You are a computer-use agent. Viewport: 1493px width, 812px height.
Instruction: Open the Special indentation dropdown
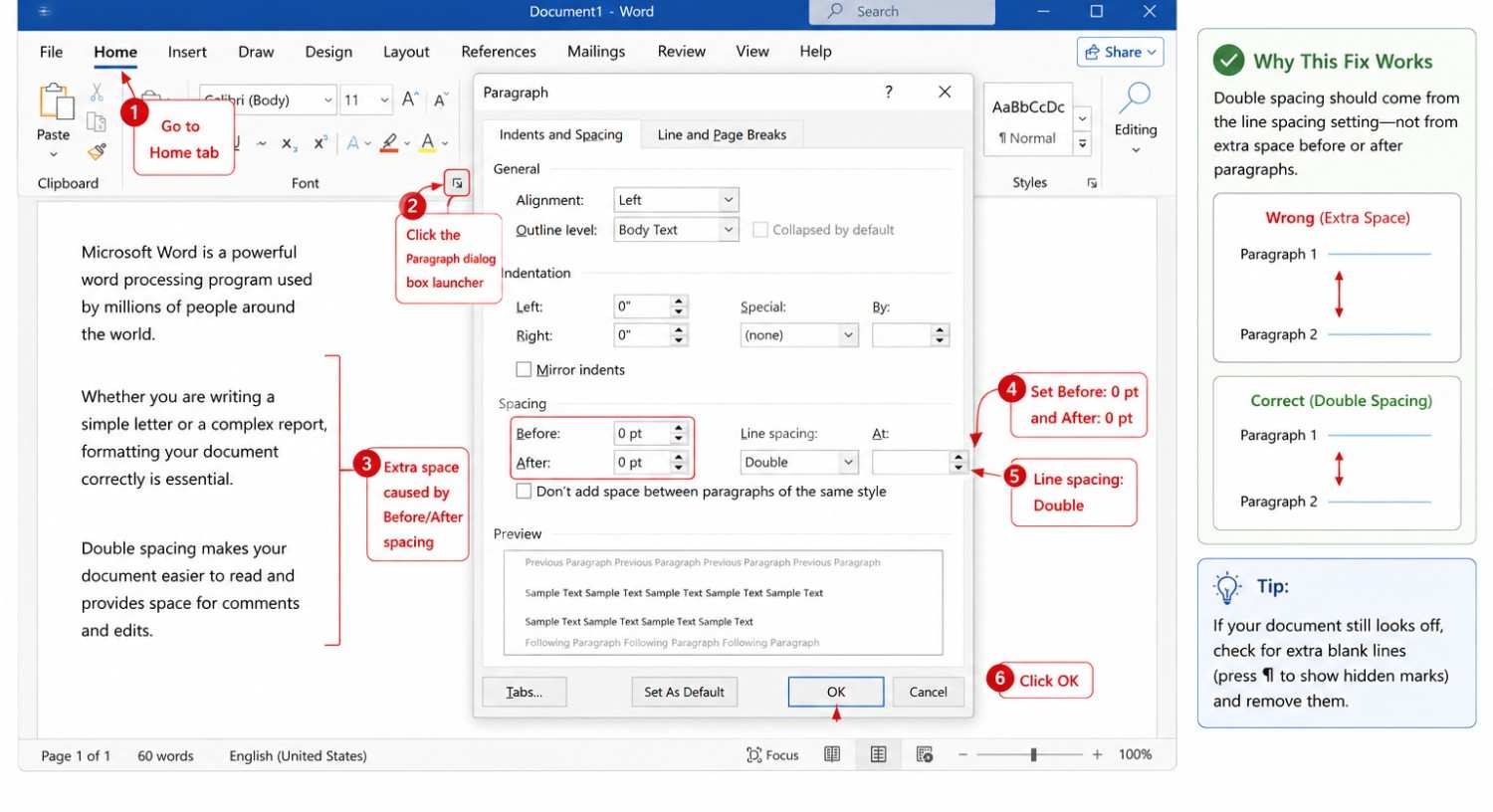(848, 335)
